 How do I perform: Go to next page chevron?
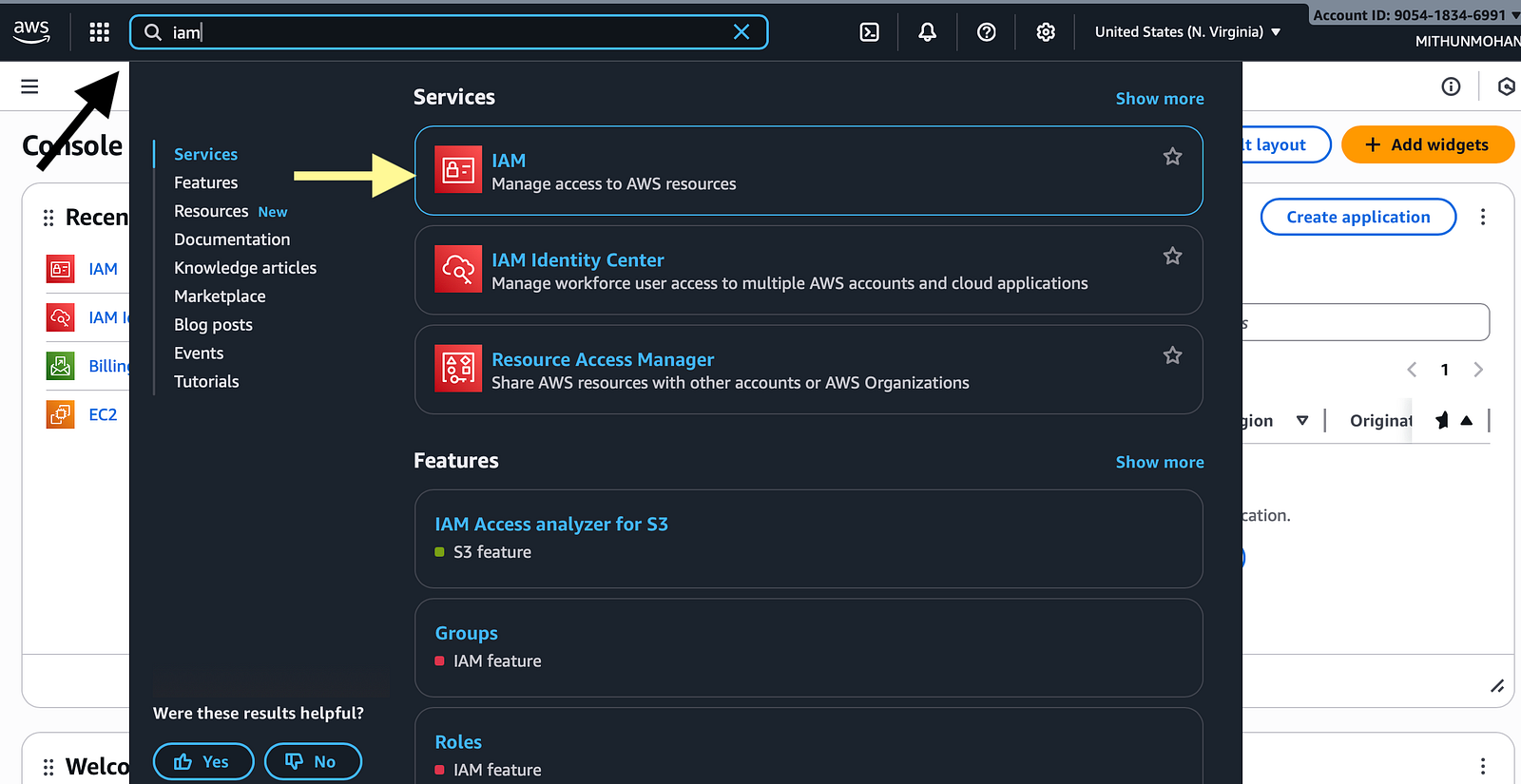[1478, 370]
